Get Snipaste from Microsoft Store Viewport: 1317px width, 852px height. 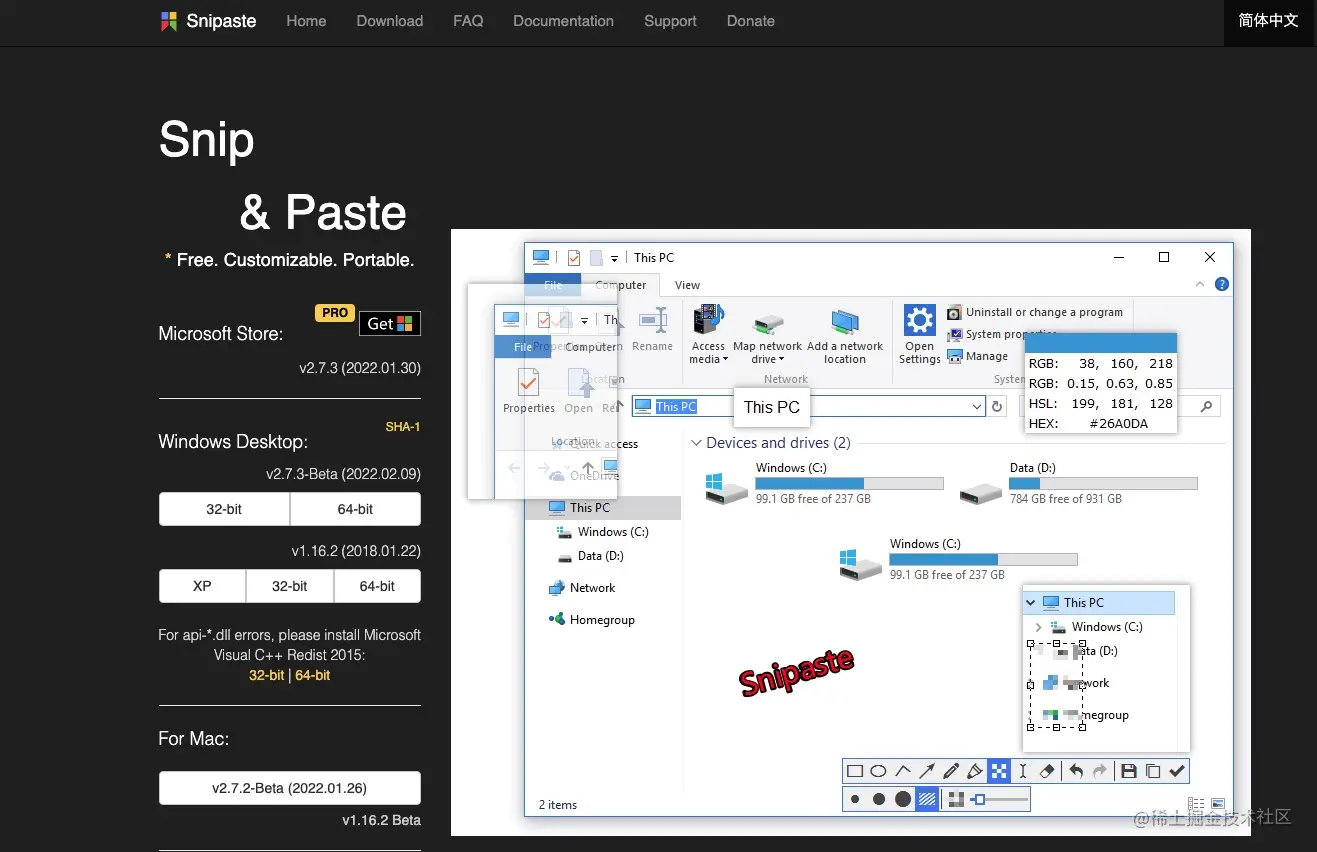(390, 323)
